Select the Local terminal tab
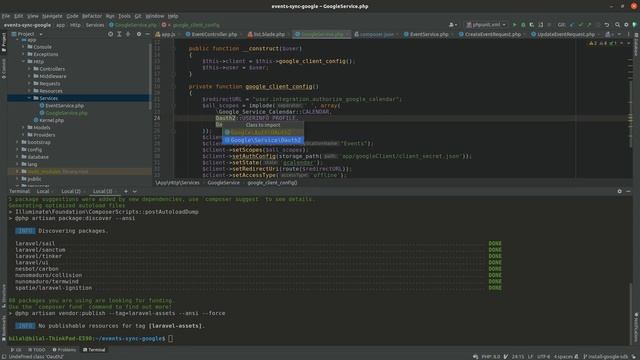Viewport: 640px width, 360px height. [x=43, y=191]
